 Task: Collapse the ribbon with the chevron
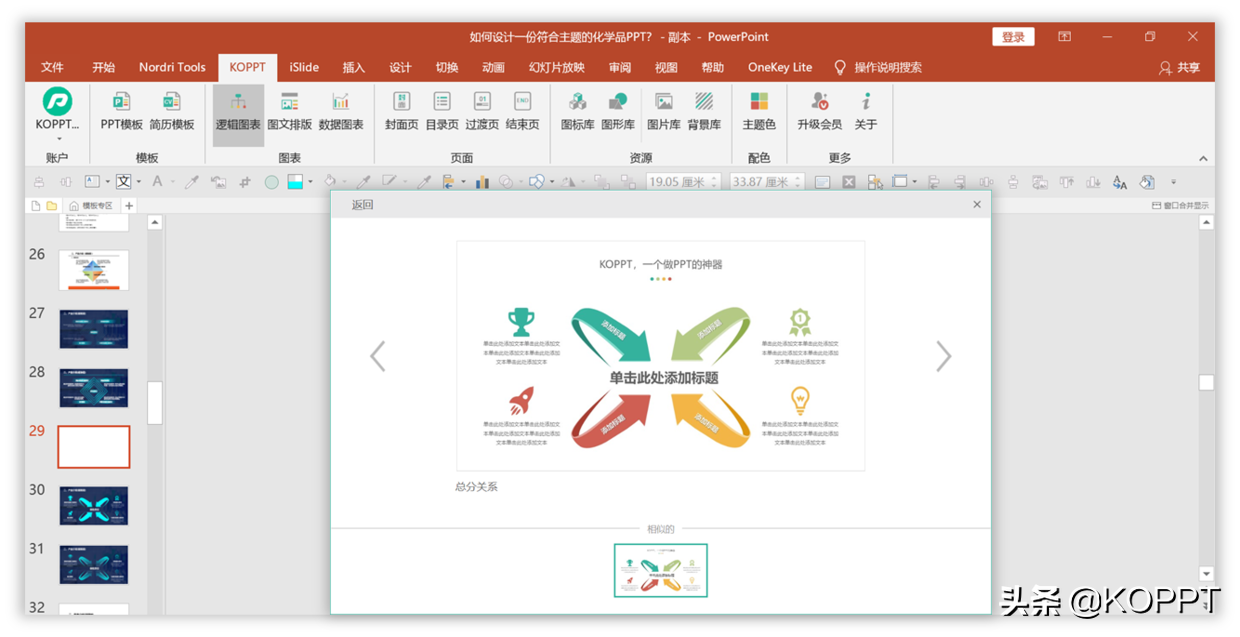[x=1203, y=158]
